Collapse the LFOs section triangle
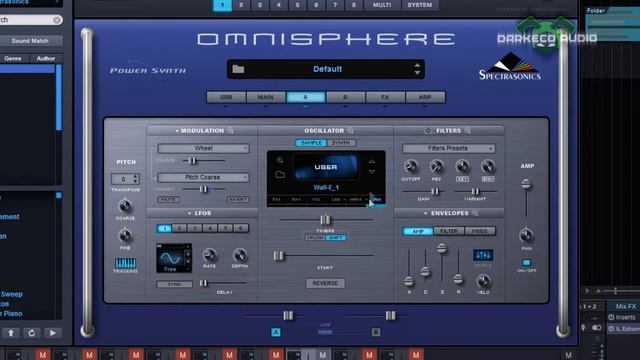Screen dimensions: 640x360 point(189,213)
